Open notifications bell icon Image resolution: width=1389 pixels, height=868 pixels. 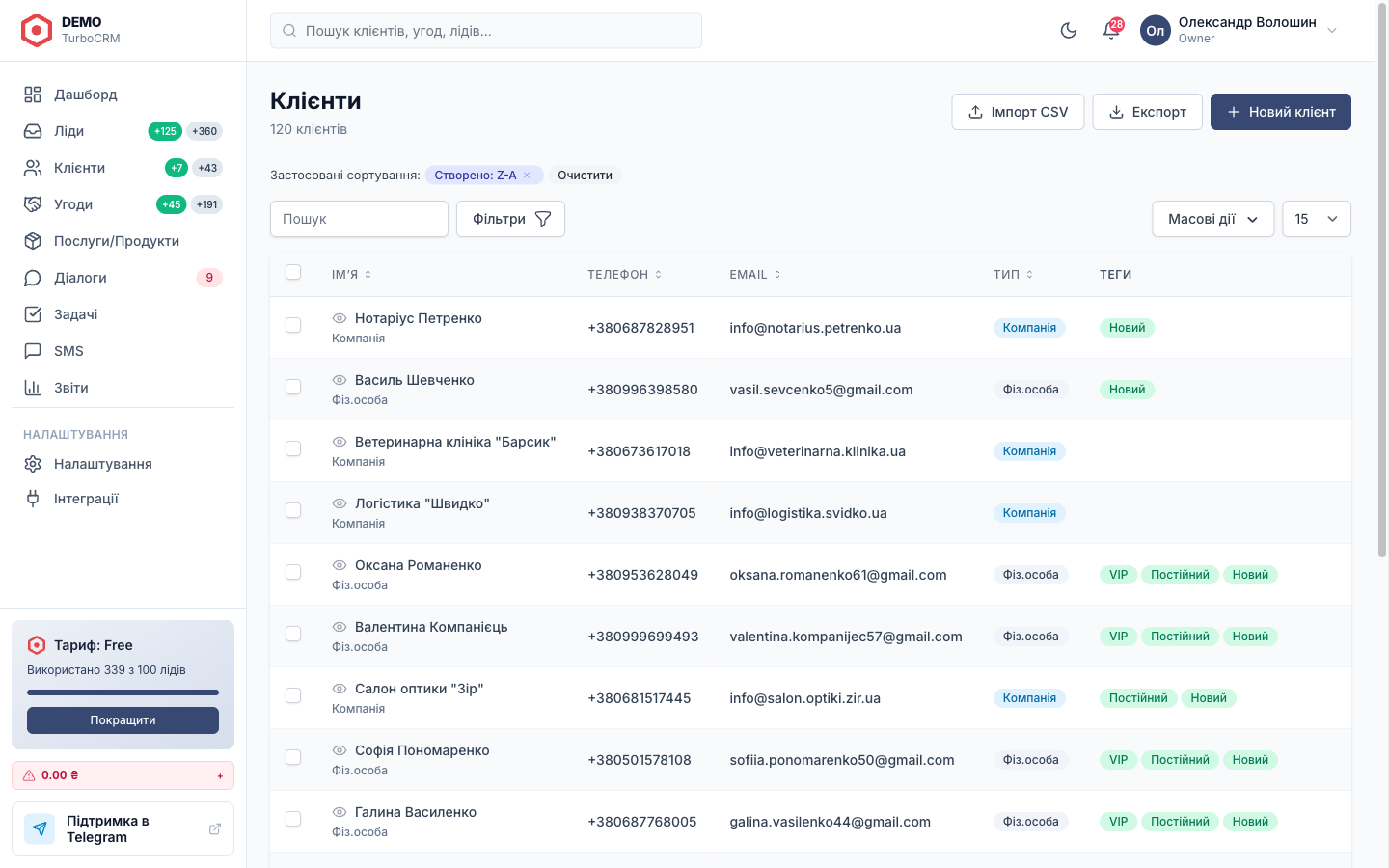(1111, 31)
